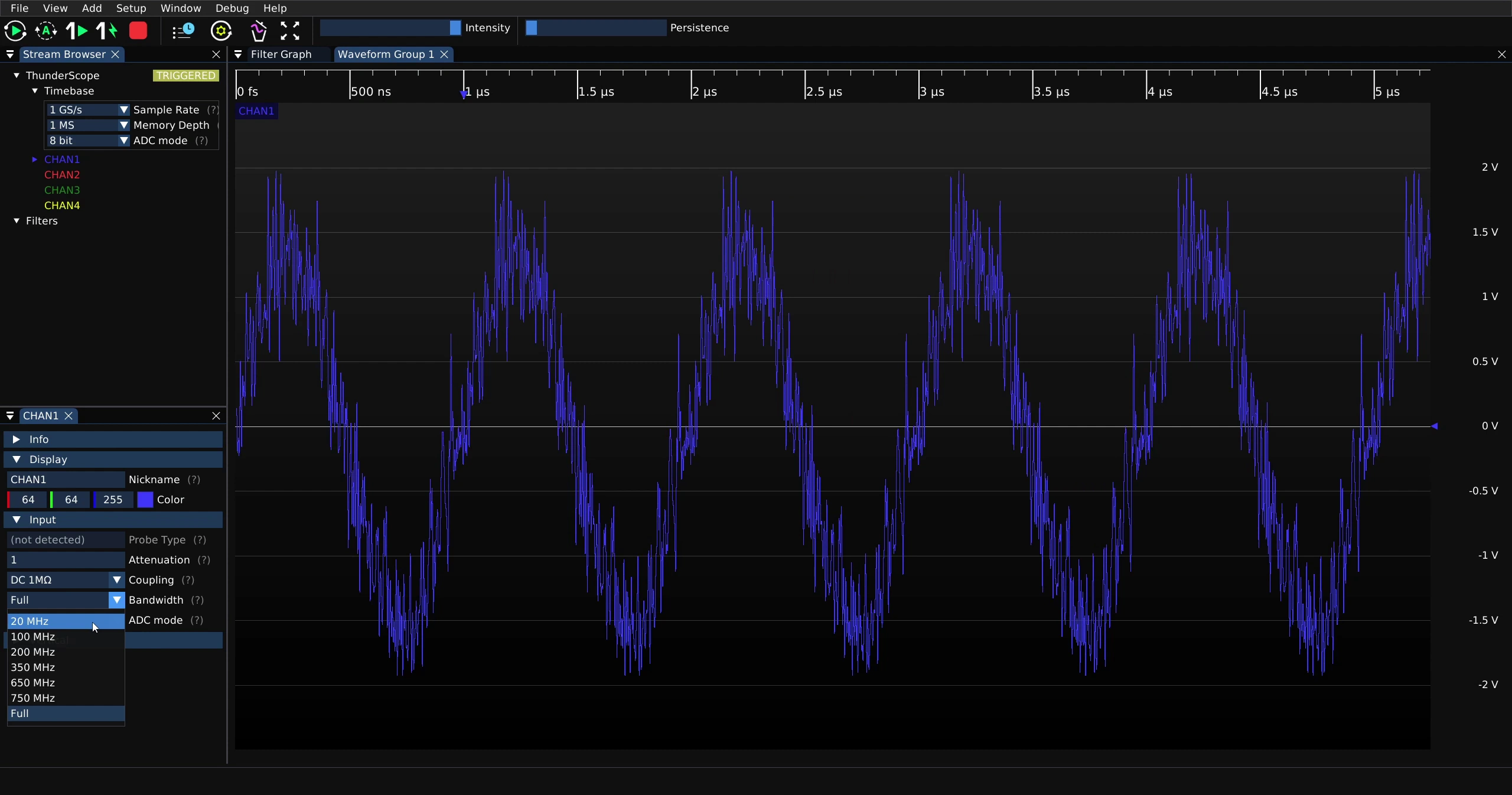Open the history list clock icon

[184, 31]
